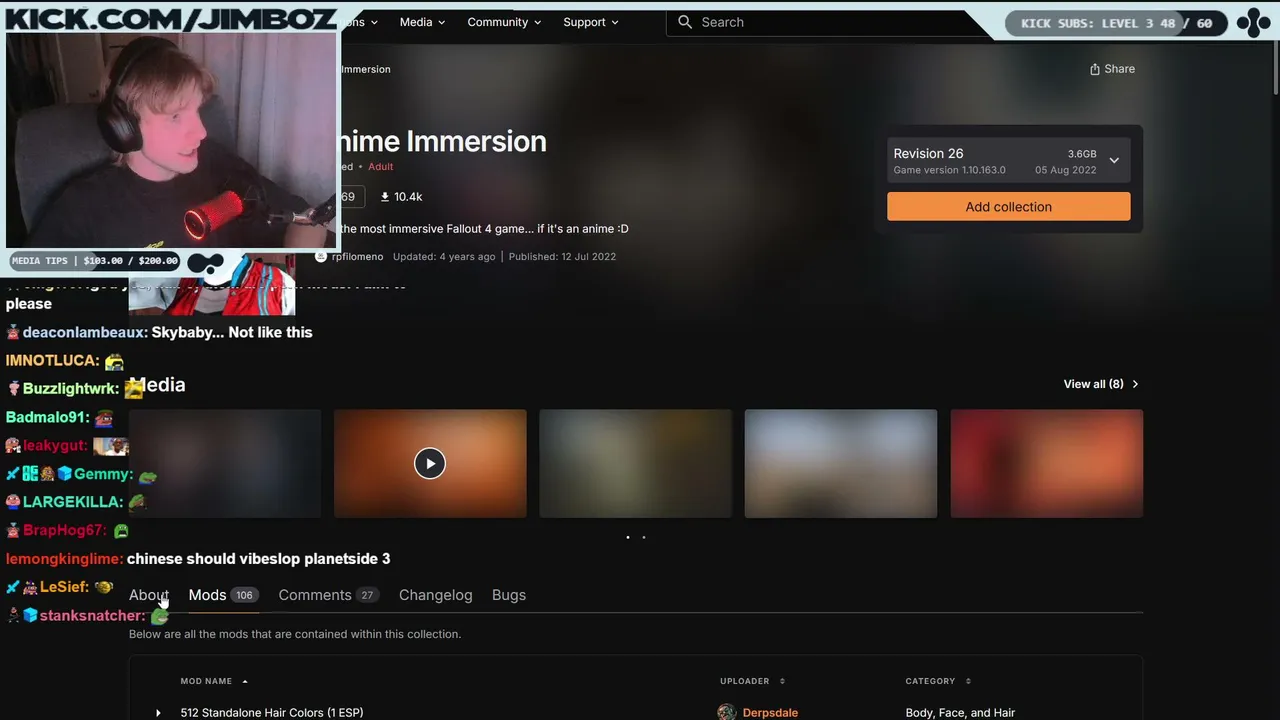Click Derpsdale's avatar icon
The height and width of the screenshot is (720, 1280).
[x=727, y=712]
